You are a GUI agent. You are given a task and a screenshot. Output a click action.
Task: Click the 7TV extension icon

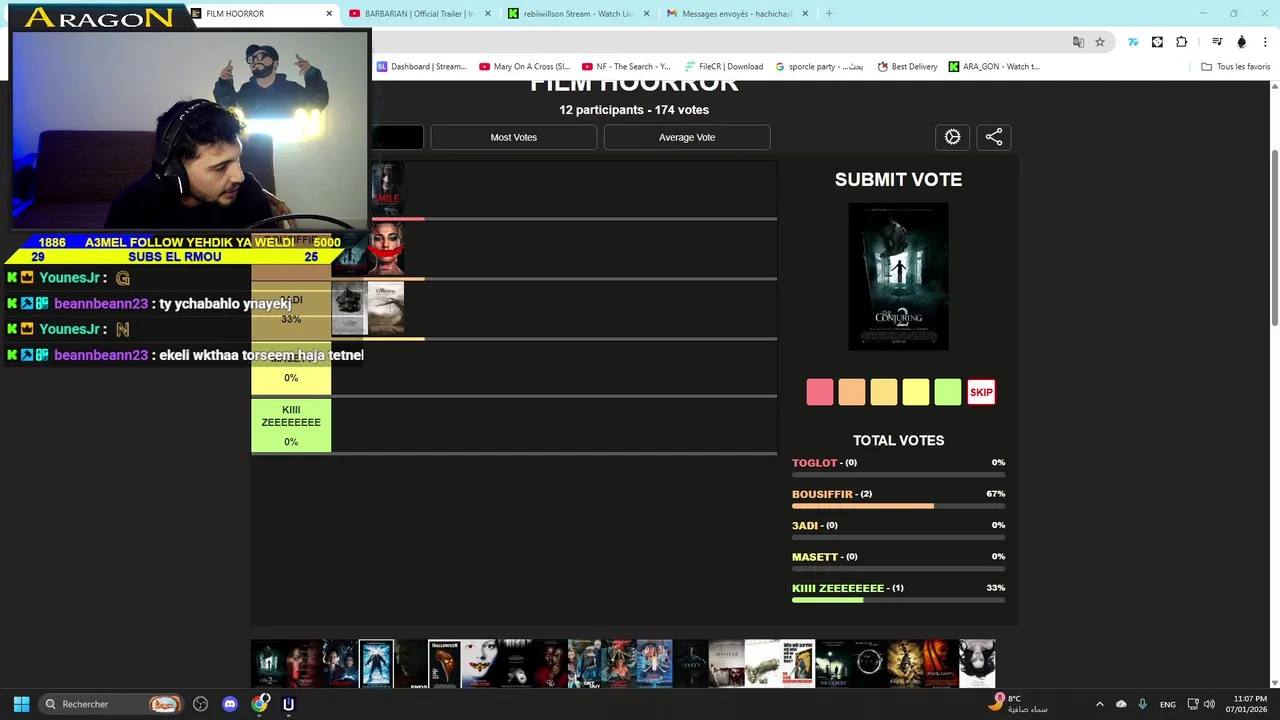(x=1133, y=42)
